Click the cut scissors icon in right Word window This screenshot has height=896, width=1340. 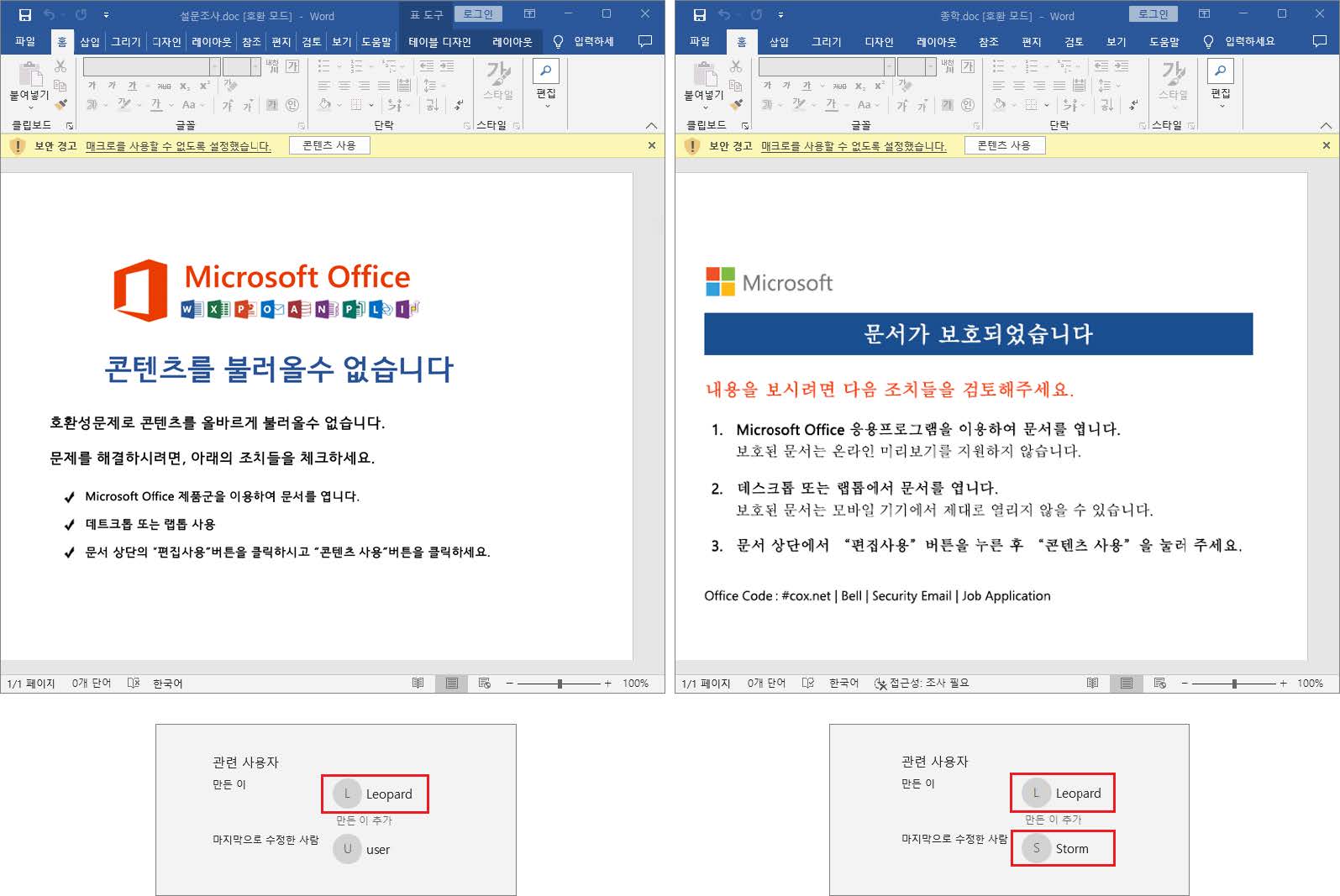pos(736,66)
